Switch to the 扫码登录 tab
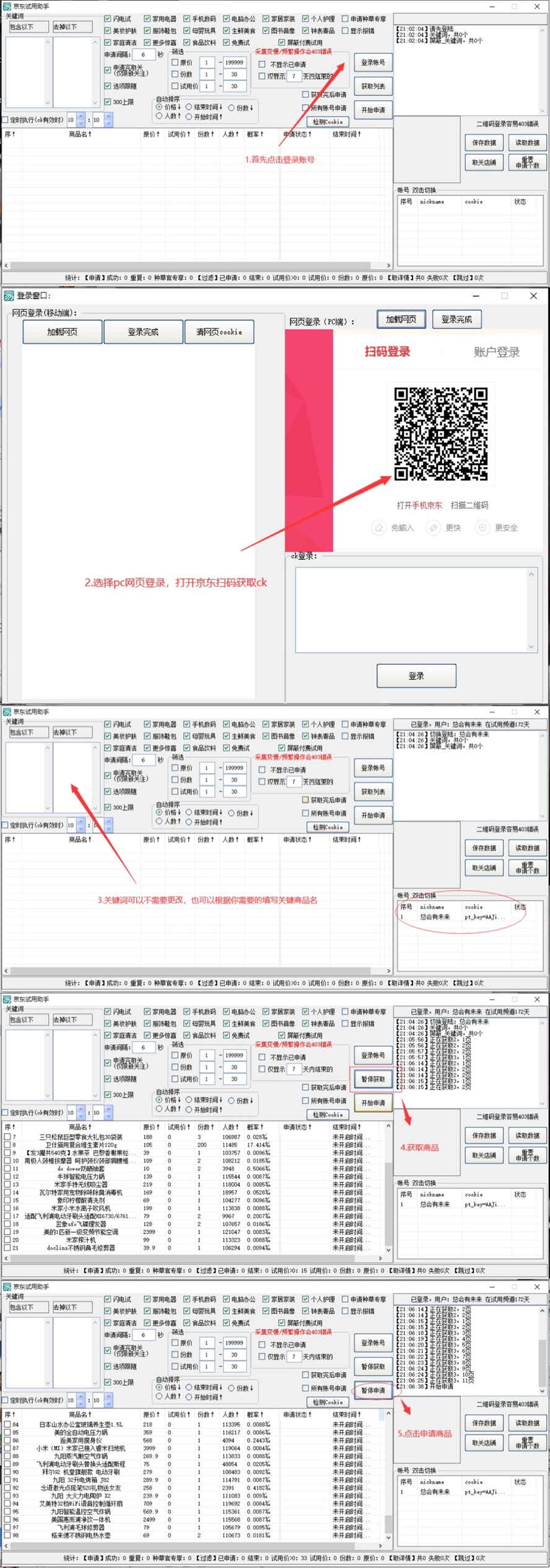This screenshot has width=550, height=1568. pos(387,351)
